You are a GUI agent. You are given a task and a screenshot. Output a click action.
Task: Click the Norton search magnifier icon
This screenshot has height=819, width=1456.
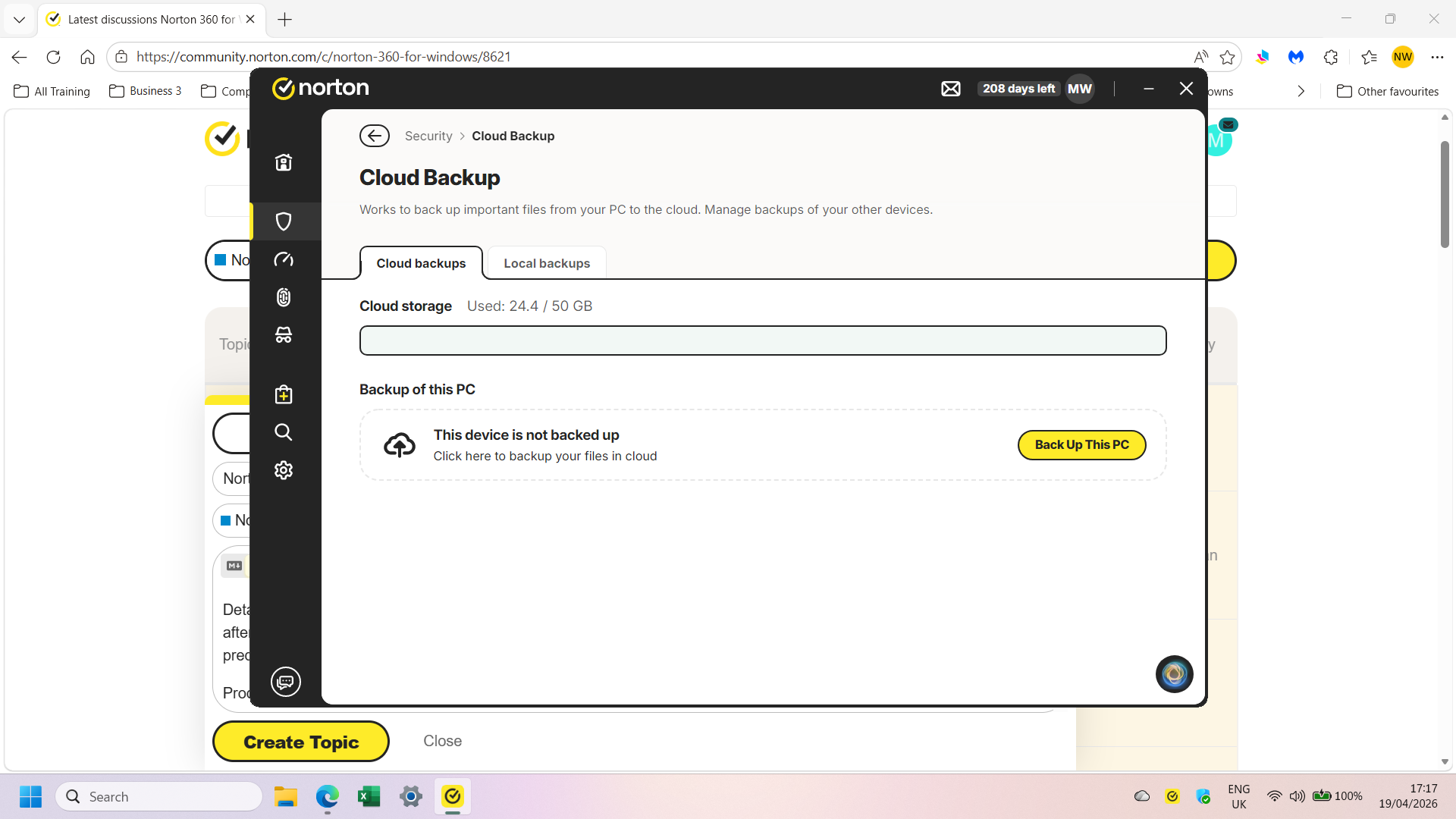[284, 432]
